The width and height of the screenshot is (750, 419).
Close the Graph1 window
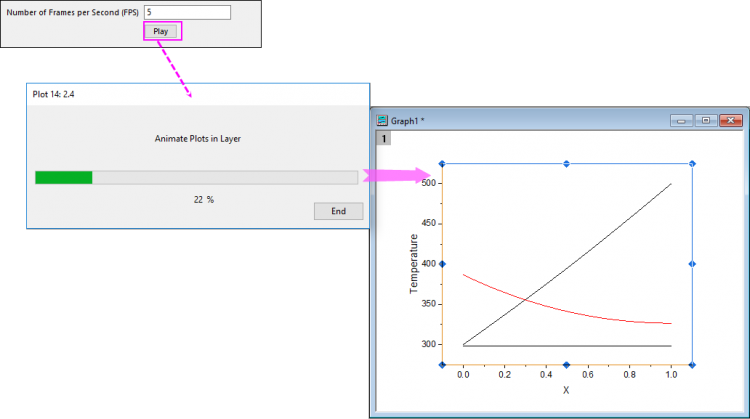pos(729,120)
